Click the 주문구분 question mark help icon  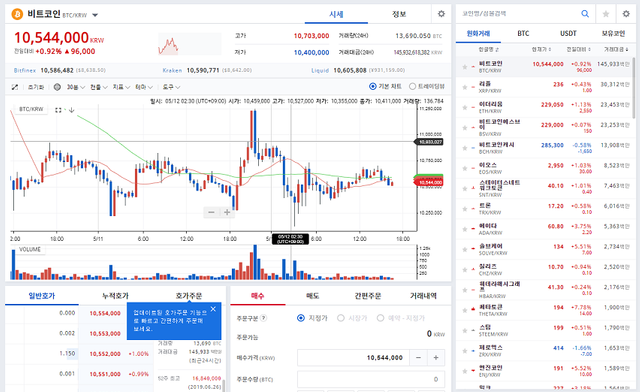pyautogui.click(x=264, y=318)
